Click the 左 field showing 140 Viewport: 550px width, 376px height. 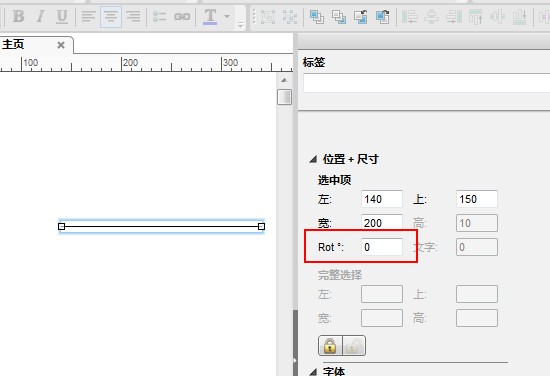pos(382,199)
